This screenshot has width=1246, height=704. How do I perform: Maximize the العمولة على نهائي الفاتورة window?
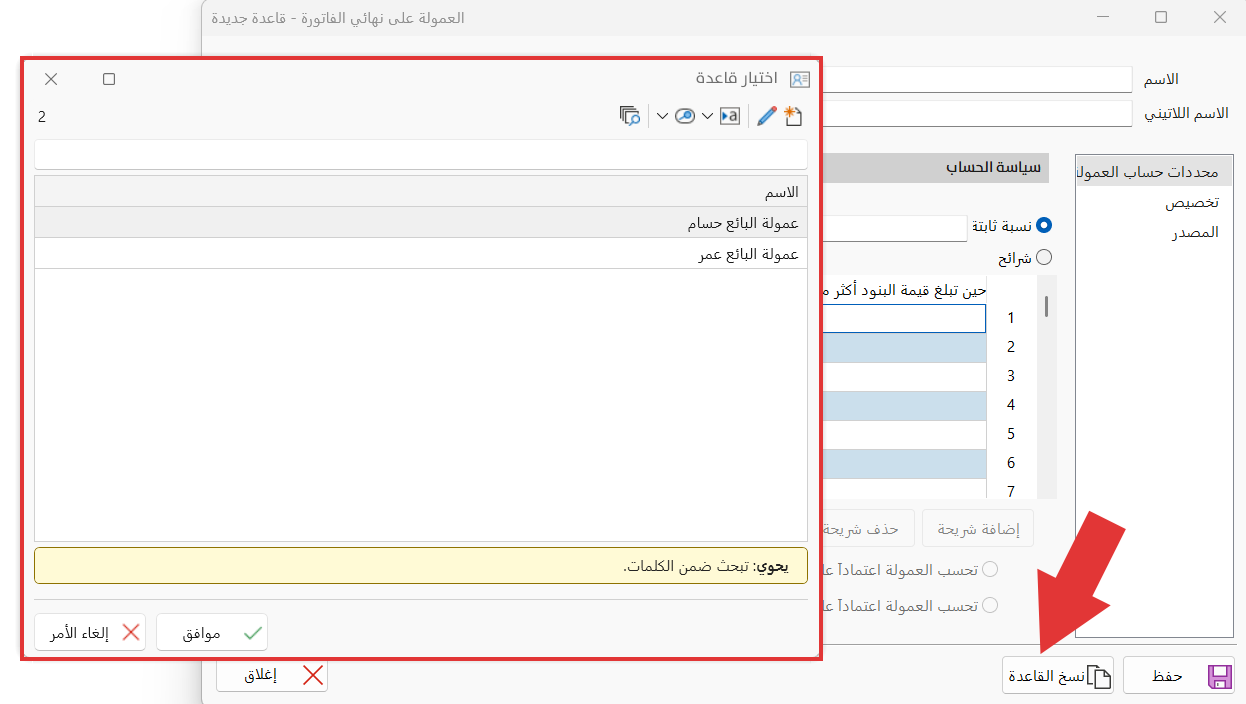point(1161,17)
